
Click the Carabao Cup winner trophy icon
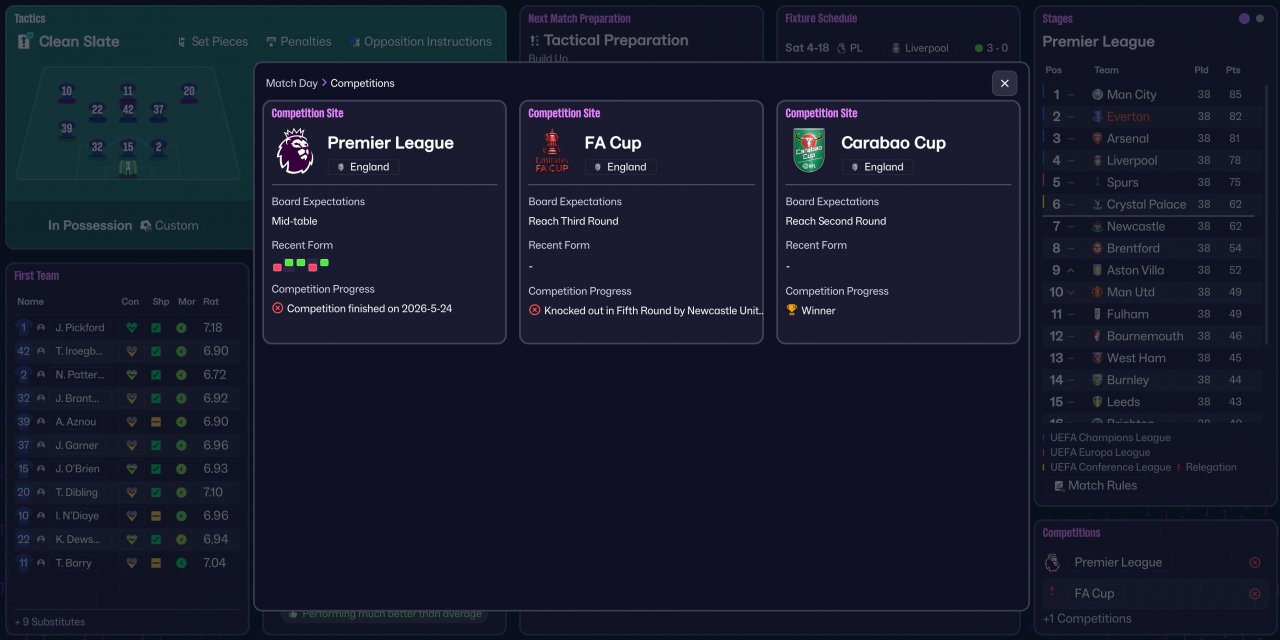tap(792, 311)
